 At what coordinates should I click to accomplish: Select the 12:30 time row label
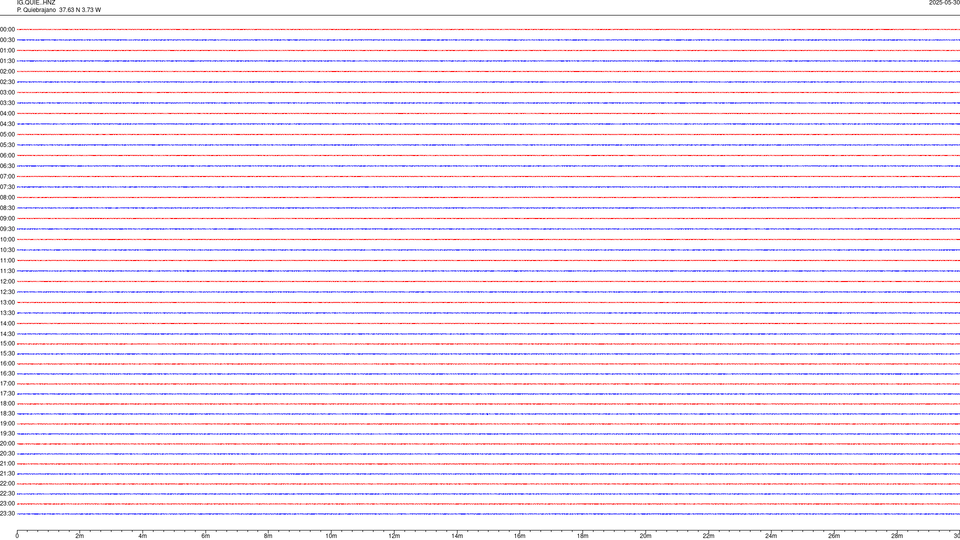[x=7, y=292]
